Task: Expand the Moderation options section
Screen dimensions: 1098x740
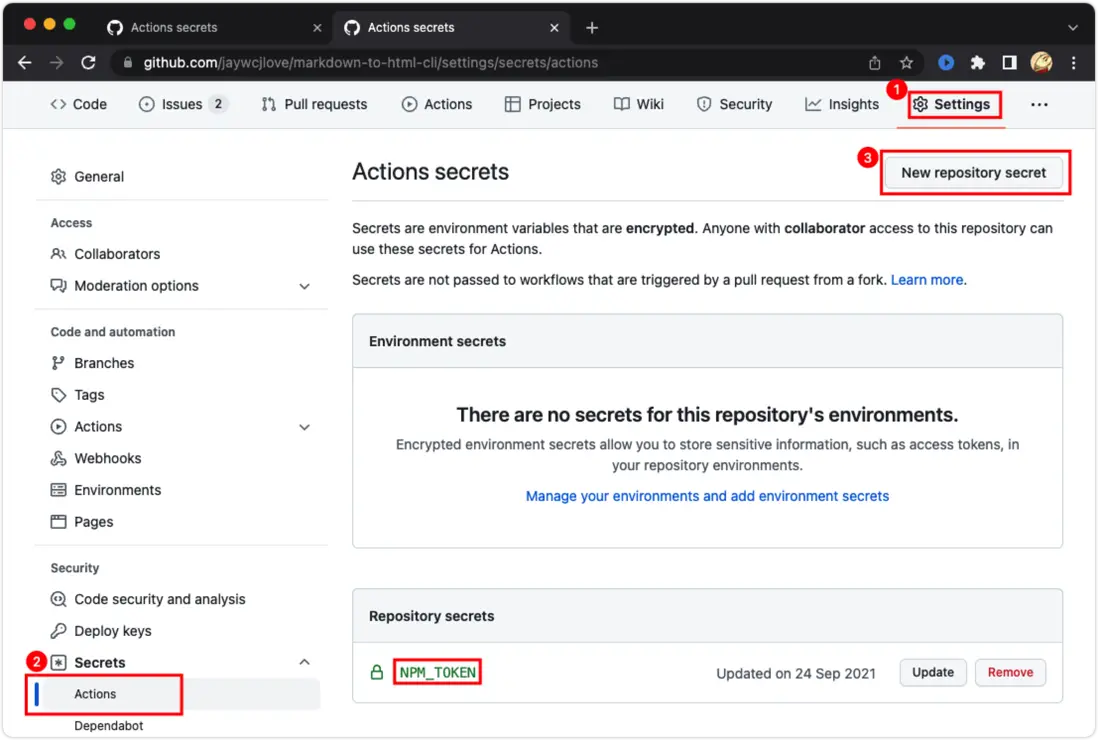Action: [304, 286]
